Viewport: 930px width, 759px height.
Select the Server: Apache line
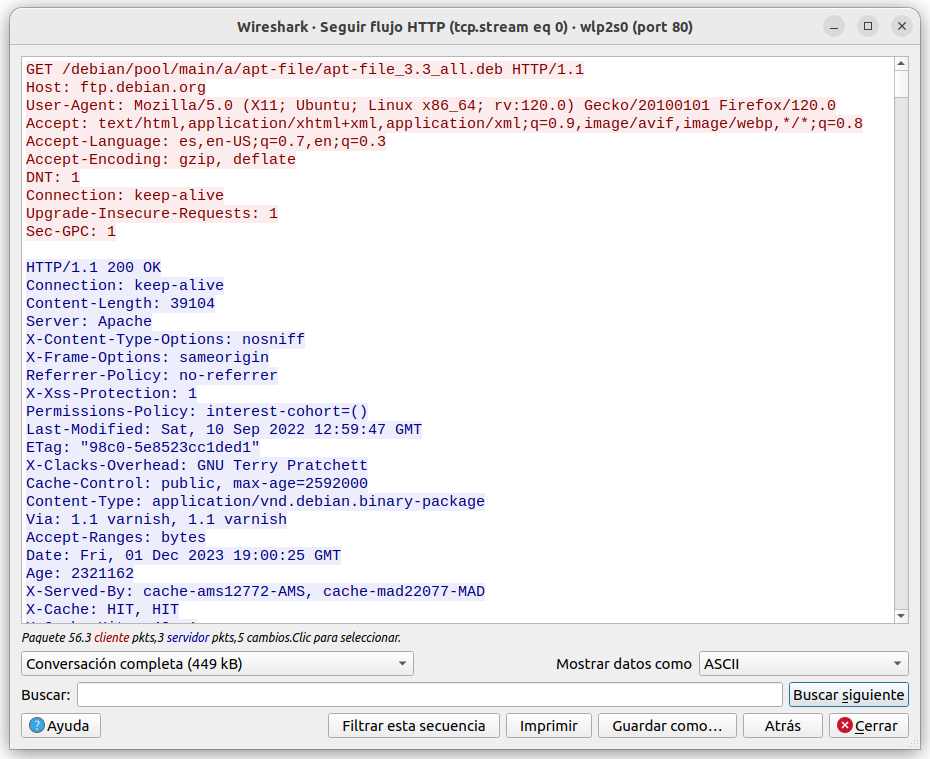click(89, 321)
